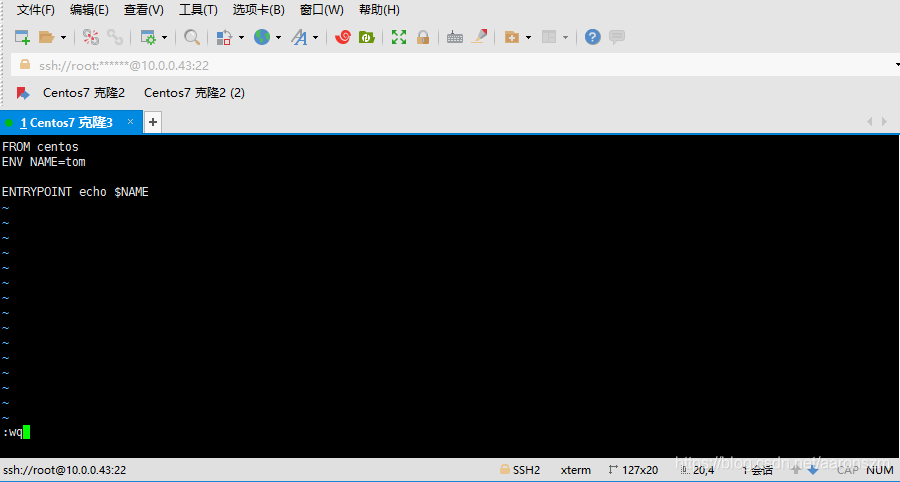Click the ssh address bar field

pyautogui.click(x=453, y=65)
